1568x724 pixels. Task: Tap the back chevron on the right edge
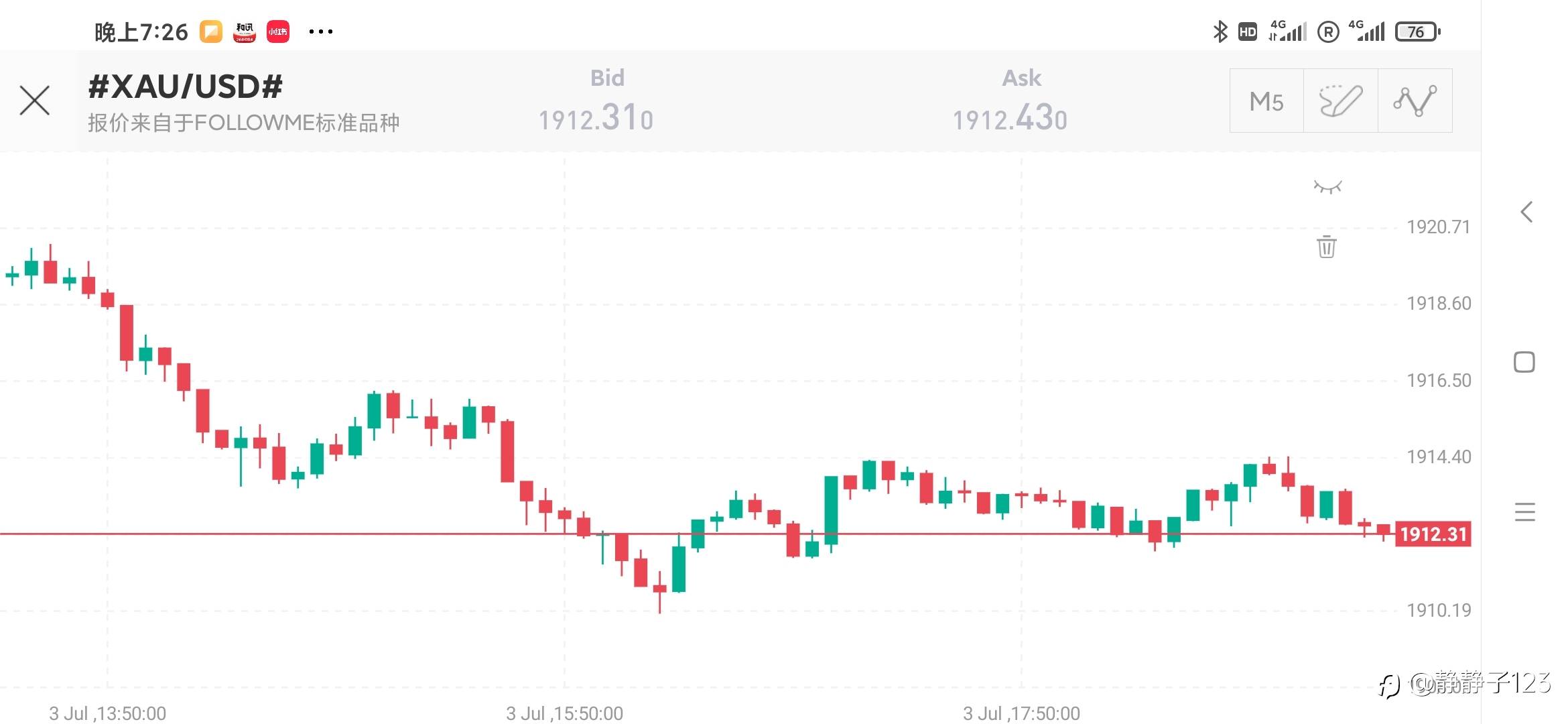coord(1526,213)
